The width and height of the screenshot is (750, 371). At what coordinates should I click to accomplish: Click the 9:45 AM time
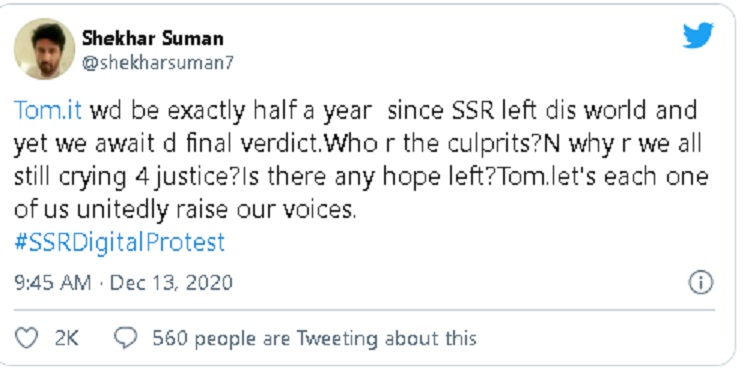pyautogui.click(x=53, y=283)
